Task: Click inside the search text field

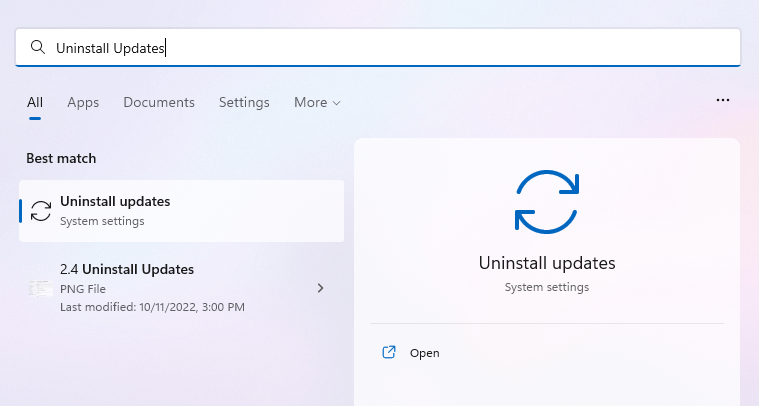Action: click(400, 47)
